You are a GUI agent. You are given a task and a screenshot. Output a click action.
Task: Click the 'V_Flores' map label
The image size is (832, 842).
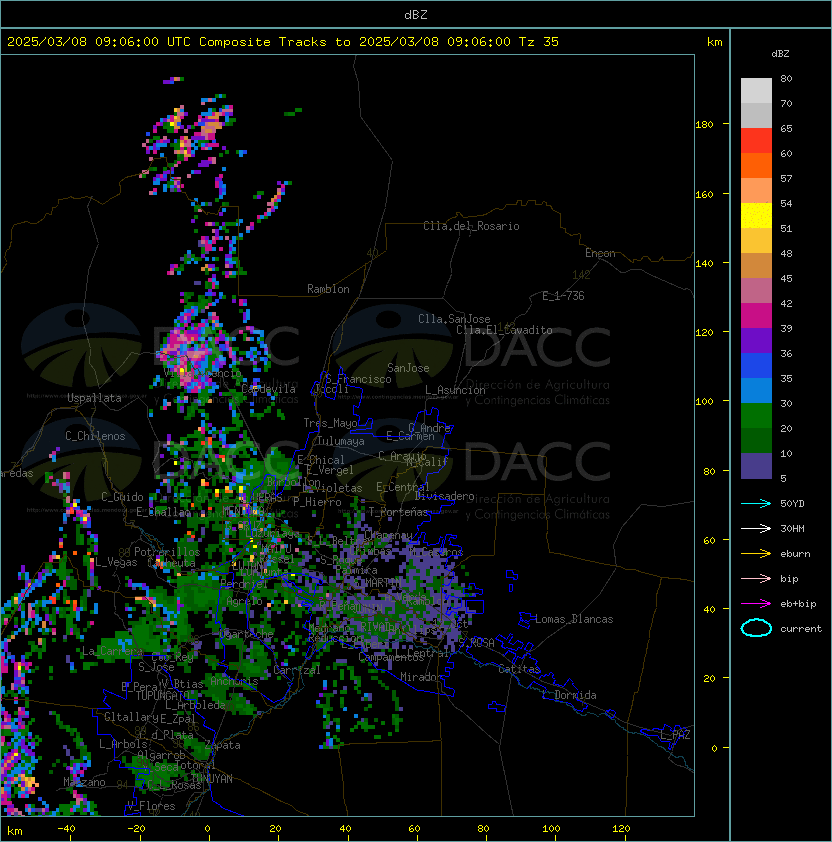151,806
